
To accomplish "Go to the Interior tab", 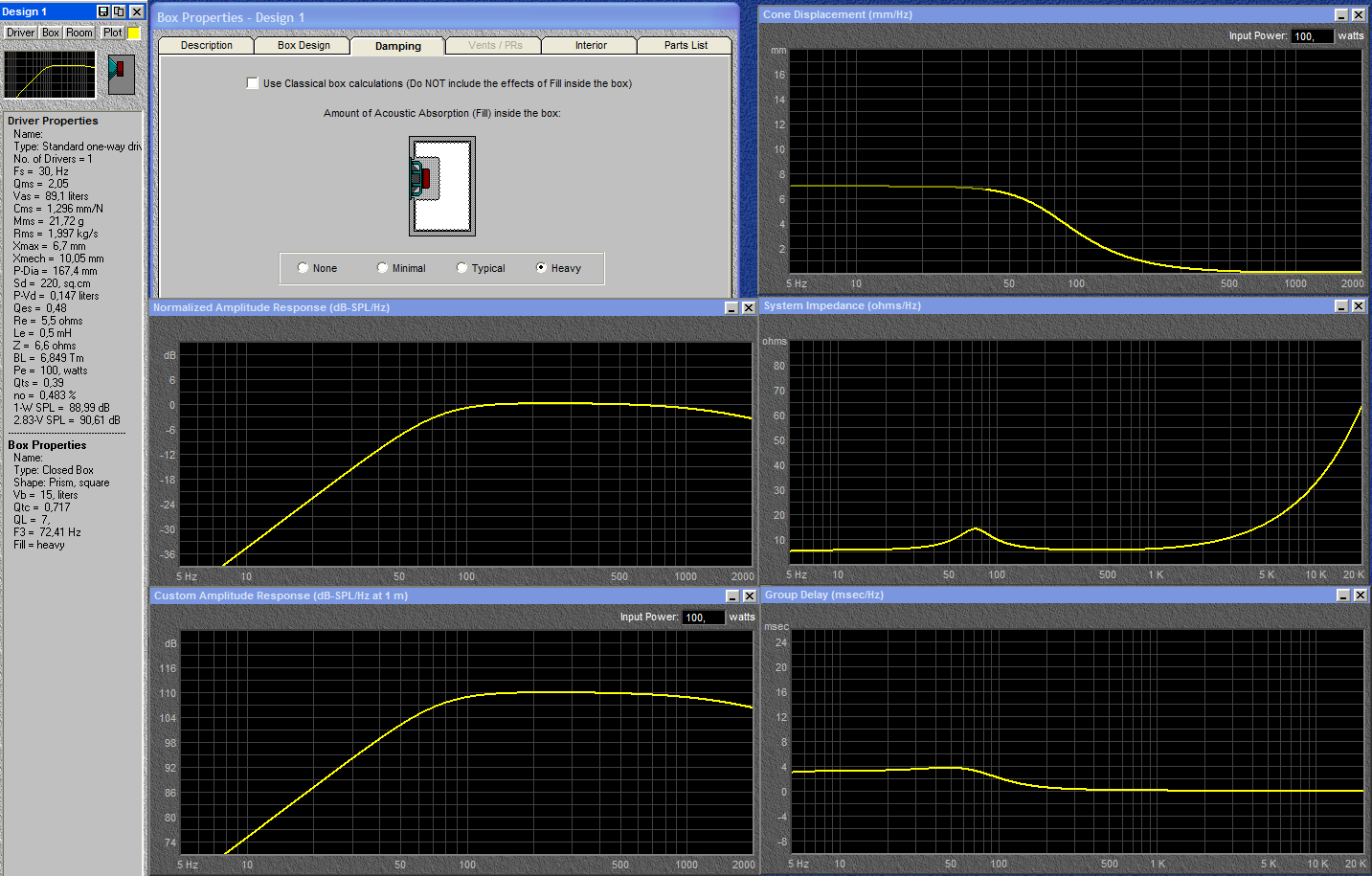I will pos(591,45).
